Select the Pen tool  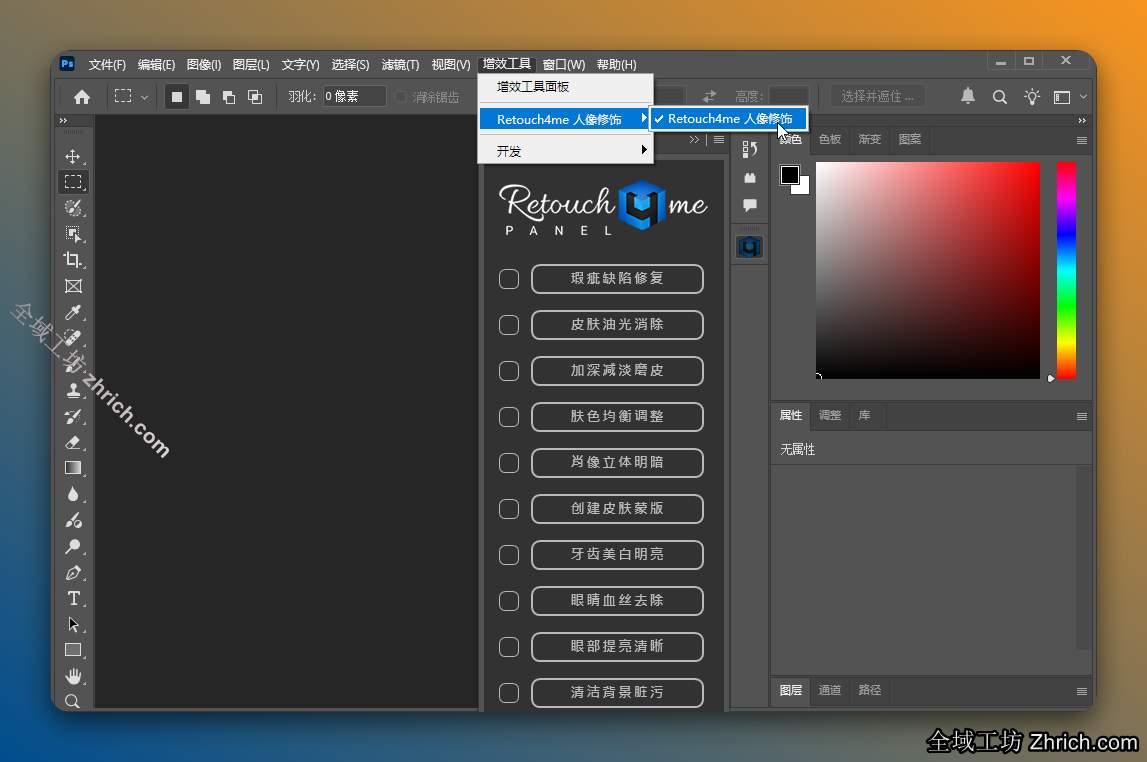pyautogui.click(x=72, y=573)
